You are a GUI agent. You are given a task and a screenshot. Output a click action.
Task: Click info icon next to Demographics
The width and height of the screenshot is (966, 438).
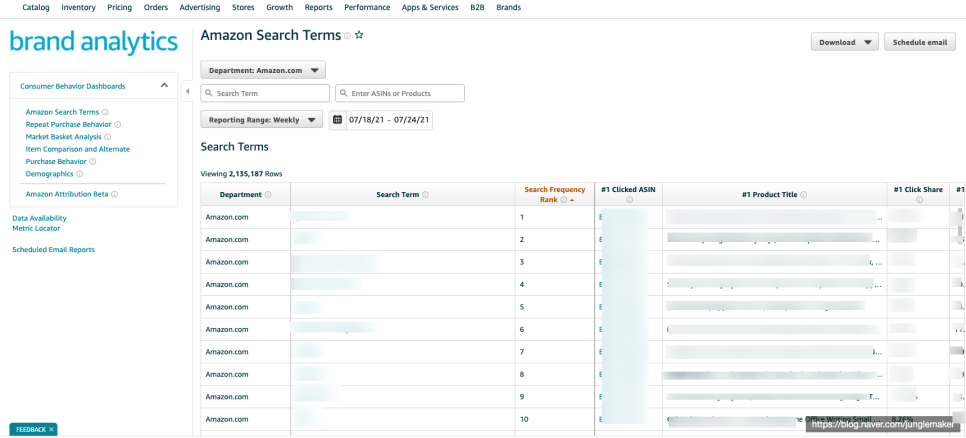coord(79,174)
